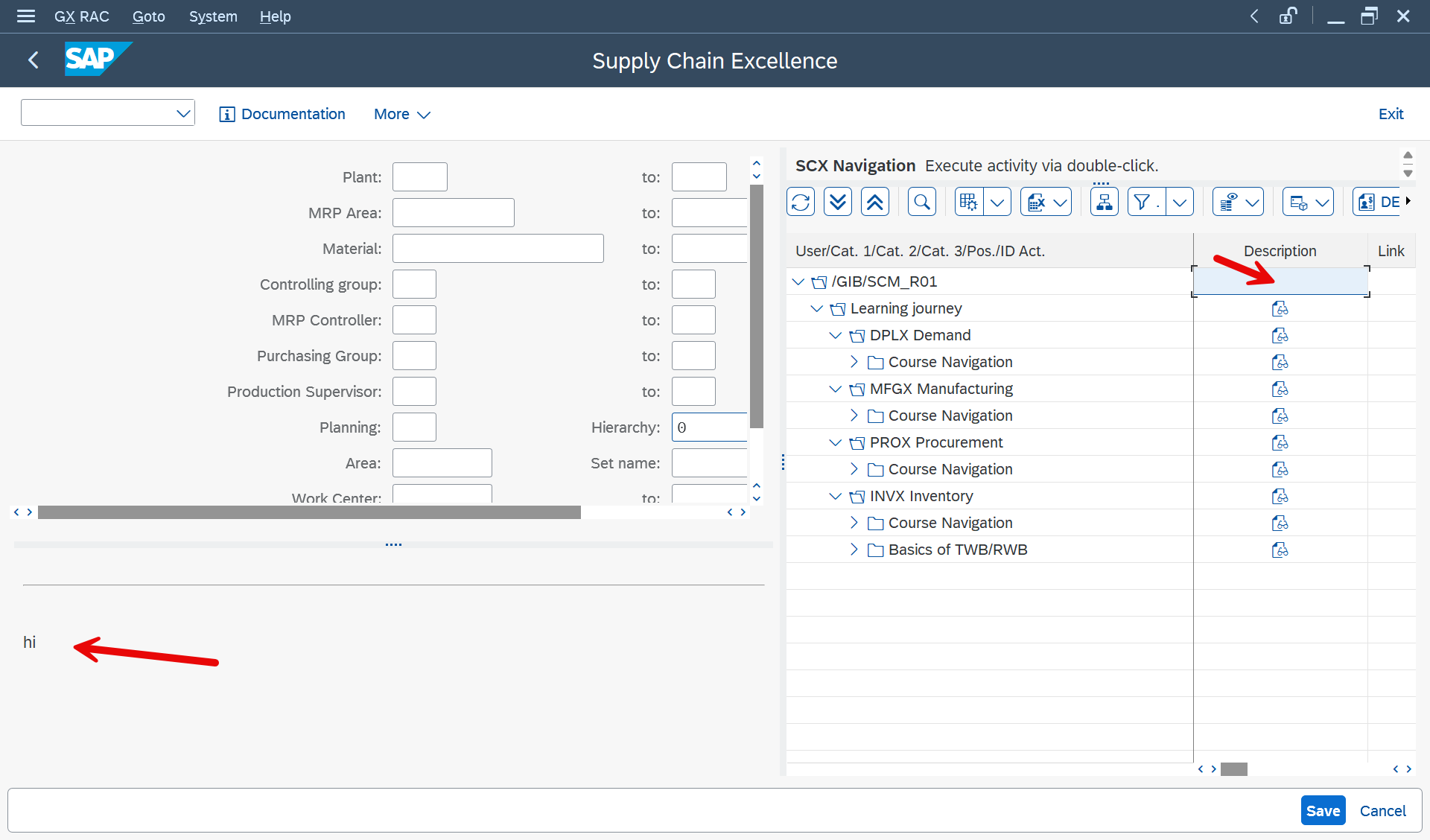This screenshot has width=1430, height=840.
Task: Click the magnifier search icon in tree toolbar
Action: click(x=922, y=202)
